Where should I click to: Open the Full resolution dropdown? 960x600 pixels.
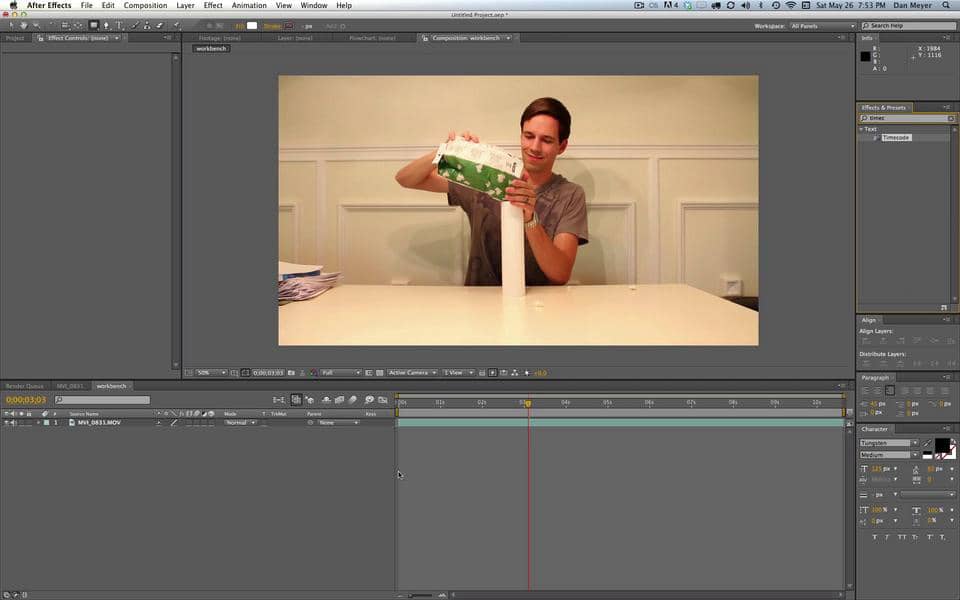point(341,372)
